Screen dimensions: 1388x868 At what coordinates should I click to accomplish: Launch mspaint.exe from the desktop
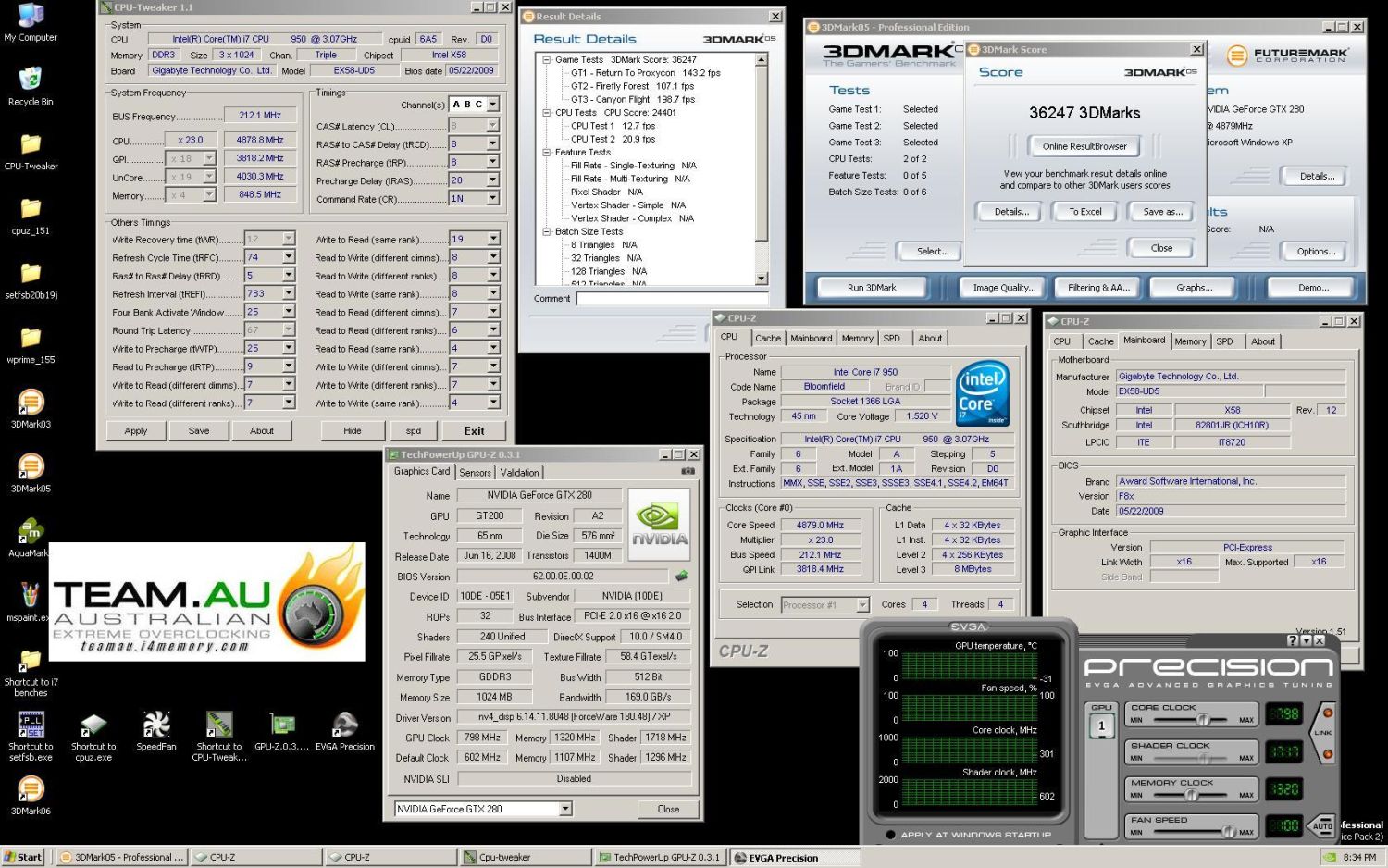pos(29,601)
